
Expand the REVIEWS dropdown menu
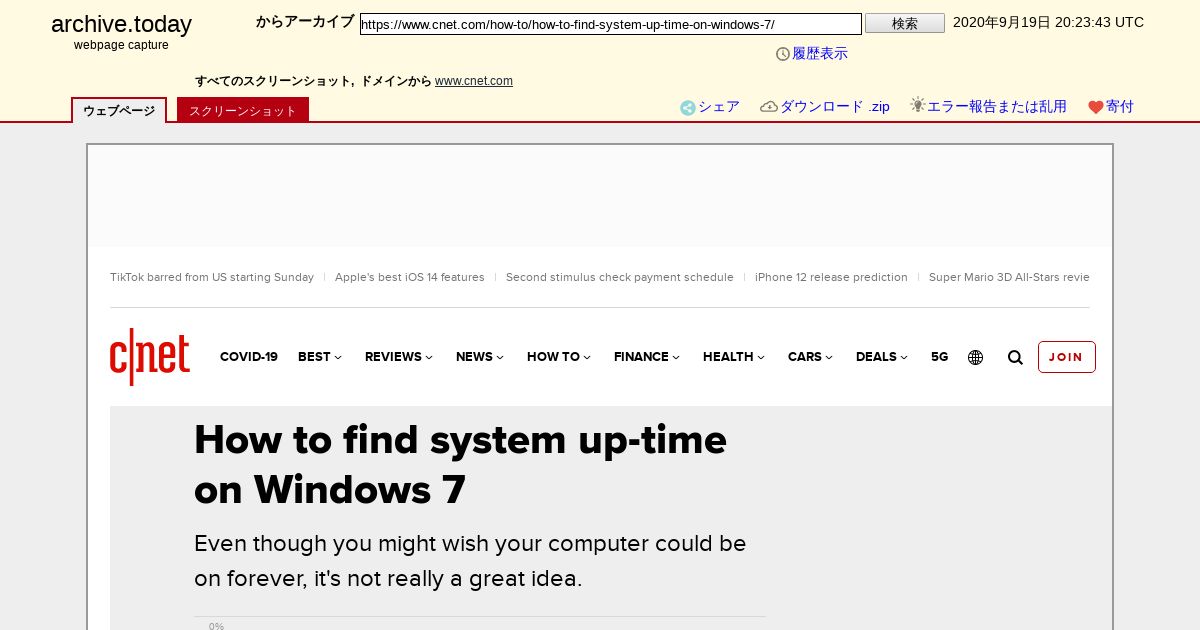pos(399,357)
